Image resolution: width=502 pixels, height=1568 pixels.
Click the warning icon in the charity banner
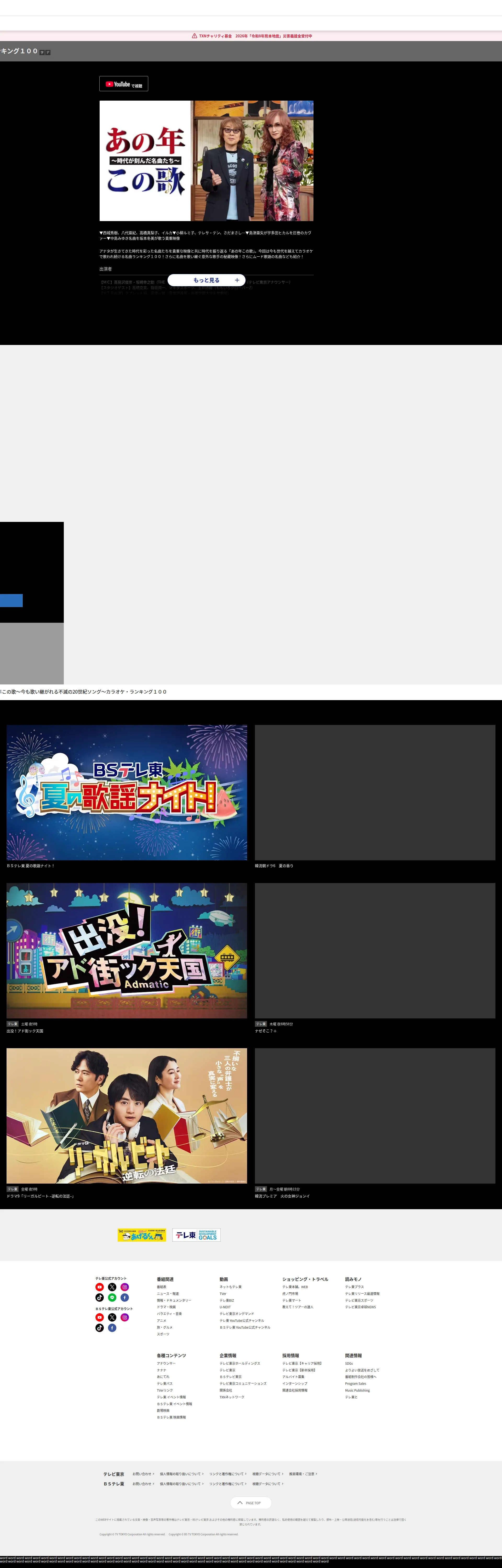point(194,36)
